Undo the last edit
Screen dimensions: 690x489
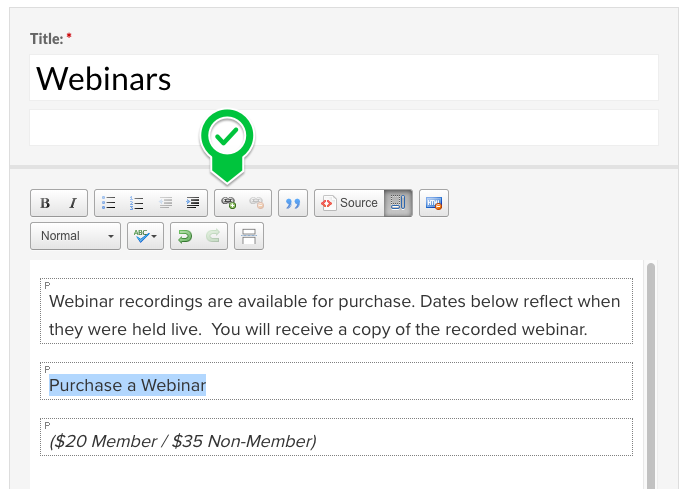pyautogui.click(x=185, y=236)
